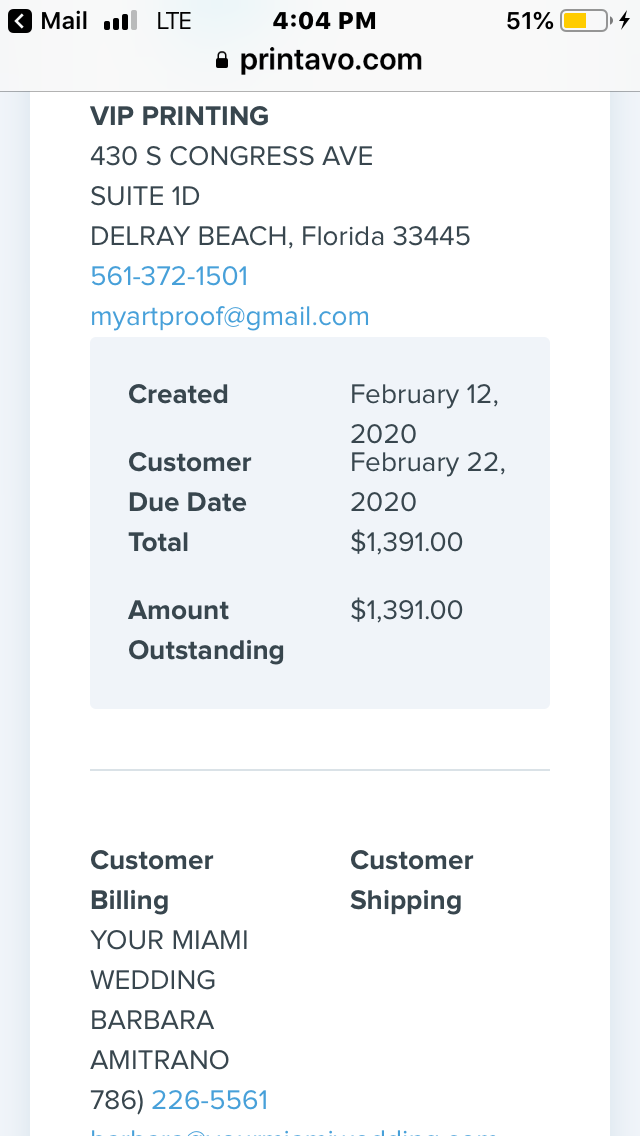Tap the VIP PRINTING company heading
The width and height of the screenshot is (640, 1136).
point(180,116)
